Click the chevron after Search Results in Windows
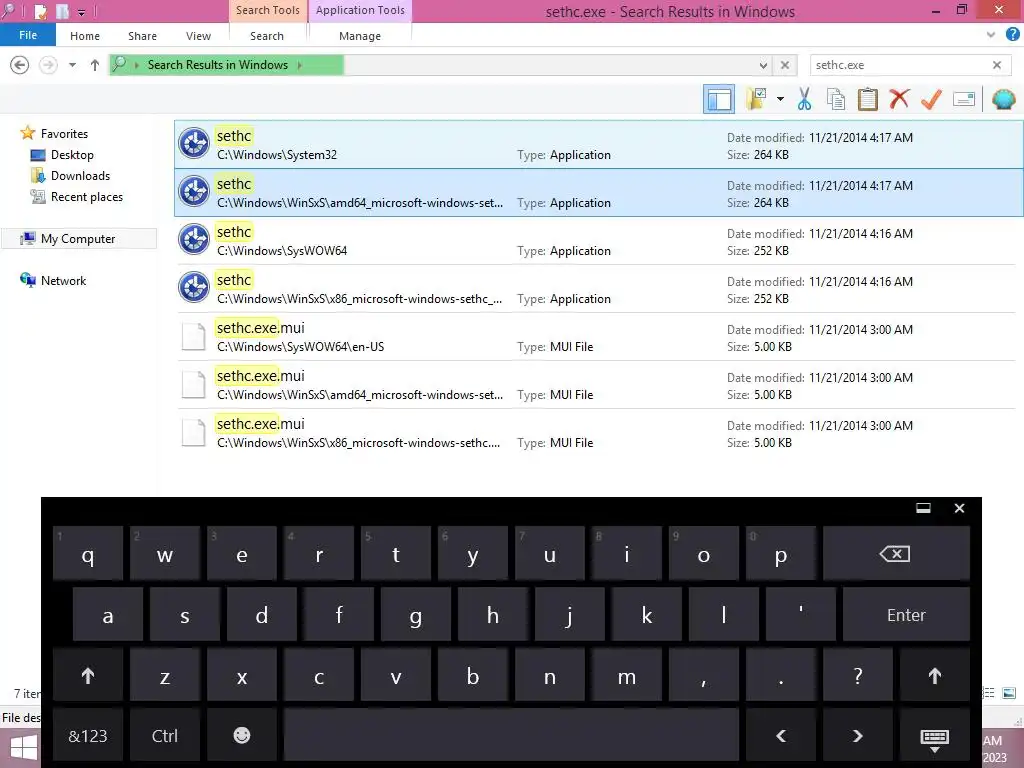1024x768 pixels. point(300,65)
